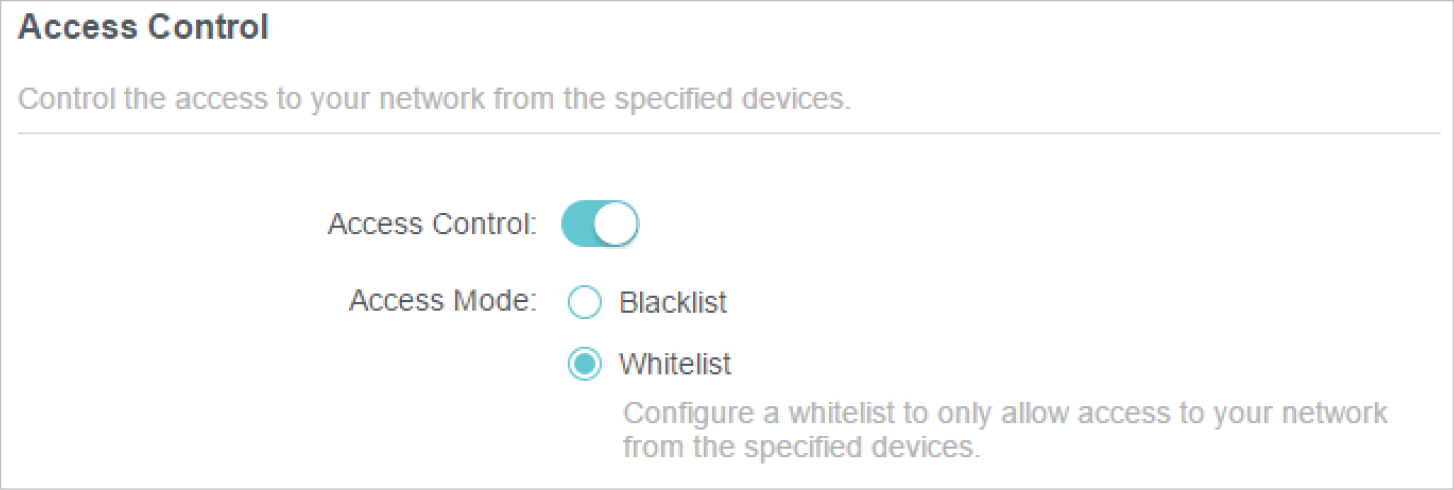Click the "Configure a whitelist" hint text
This screenshot has height=490, width=1454.
coord(1005,414)
